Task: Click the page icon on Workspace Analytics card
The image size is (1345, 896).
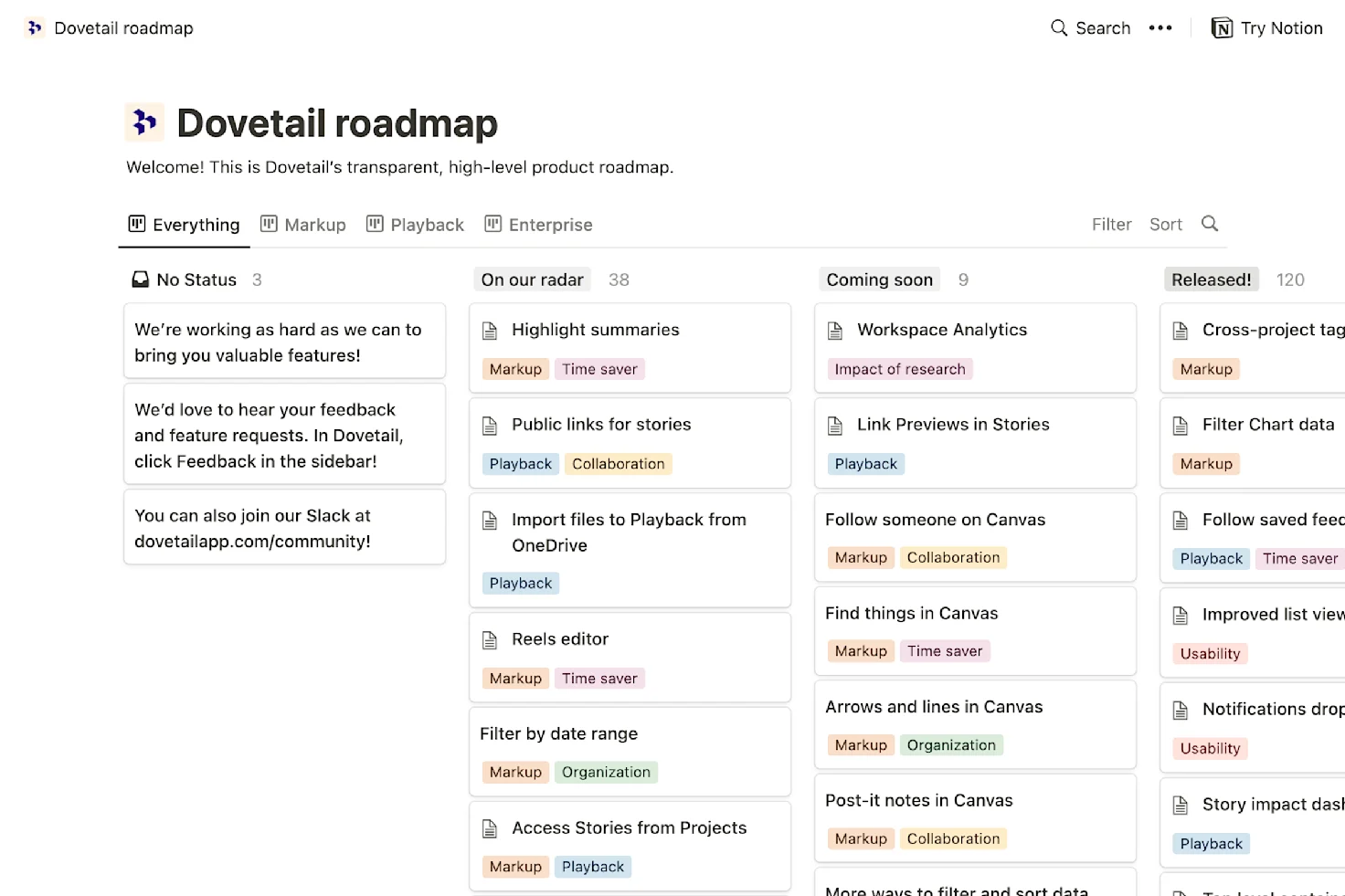Action: tap(835, 331)
